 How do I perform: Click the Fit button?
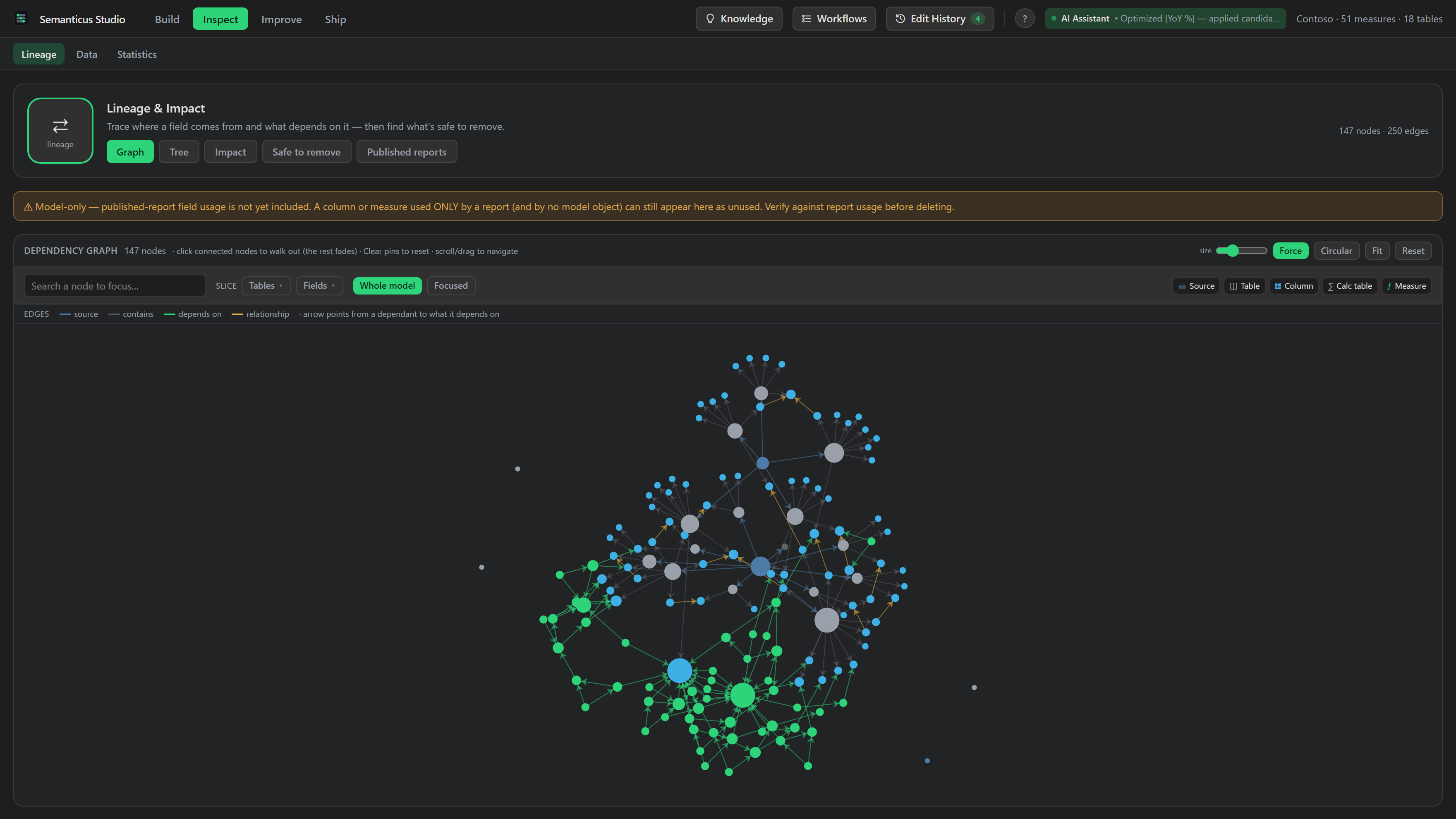click(1377, 250)
